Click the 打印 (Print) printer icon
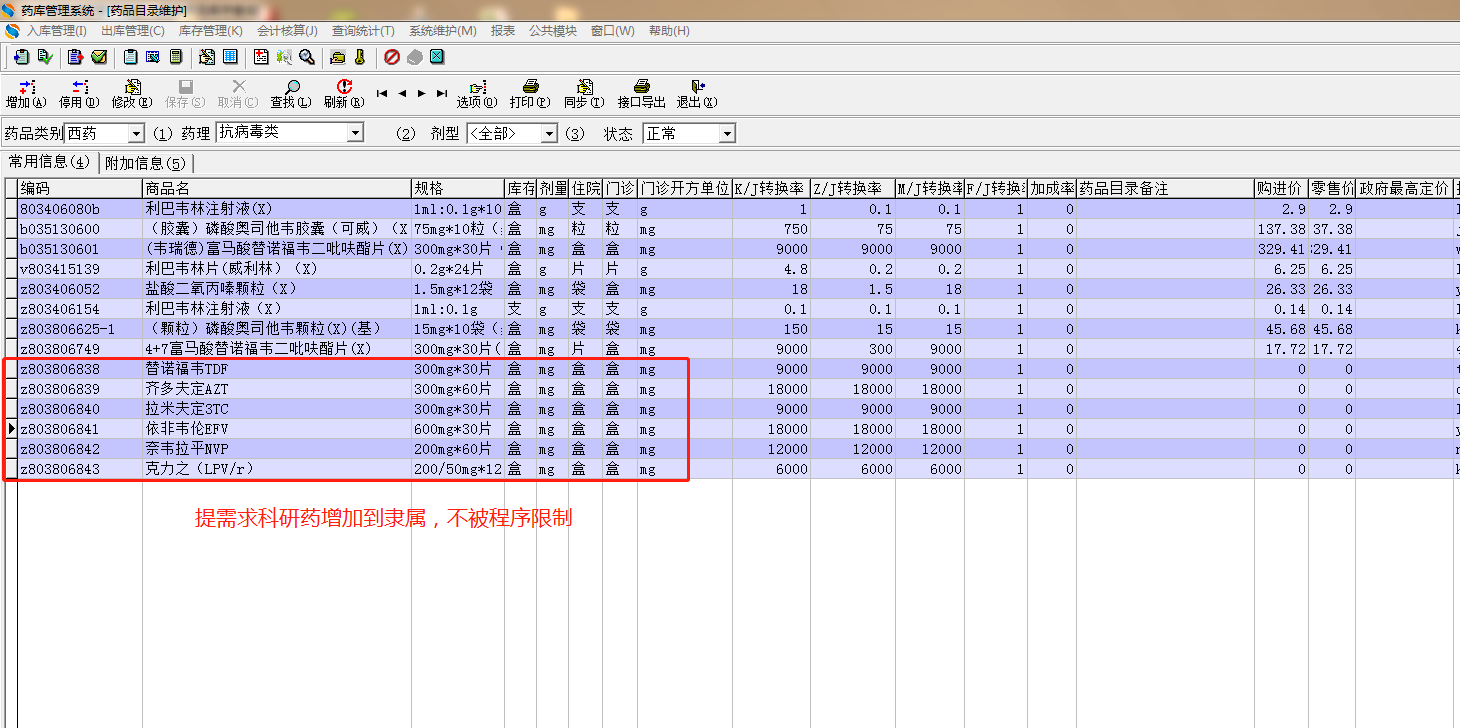The height and width of the screenshot is (728, 1460). [x=530, y=88]
